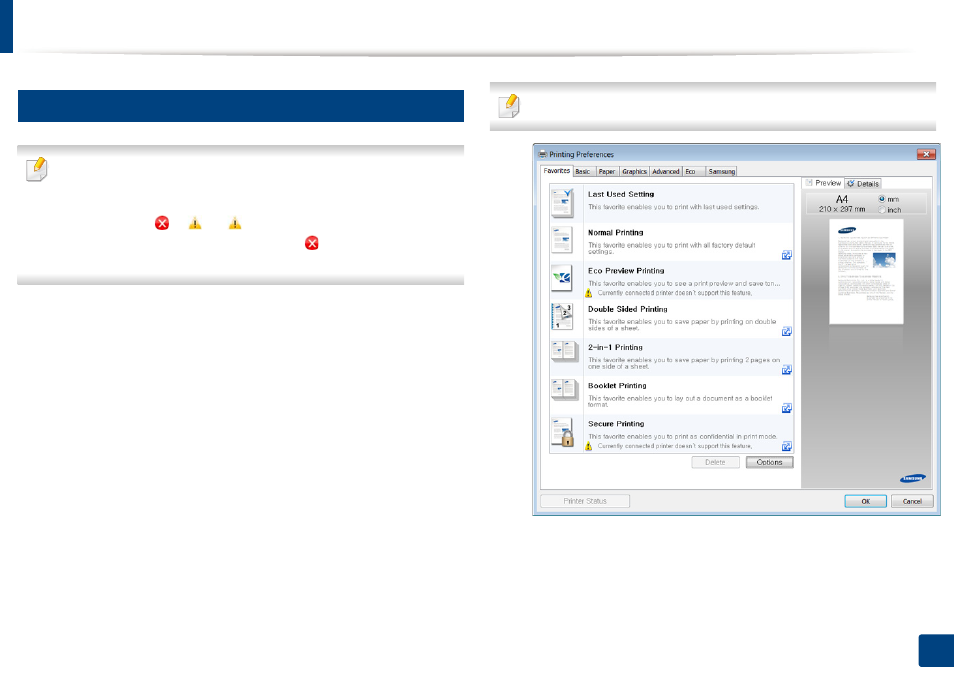Screen dimensions: 954x674
Task: Select the 'Normal Printing' title text
Action: pyautogui.click(x=615, y=232)
